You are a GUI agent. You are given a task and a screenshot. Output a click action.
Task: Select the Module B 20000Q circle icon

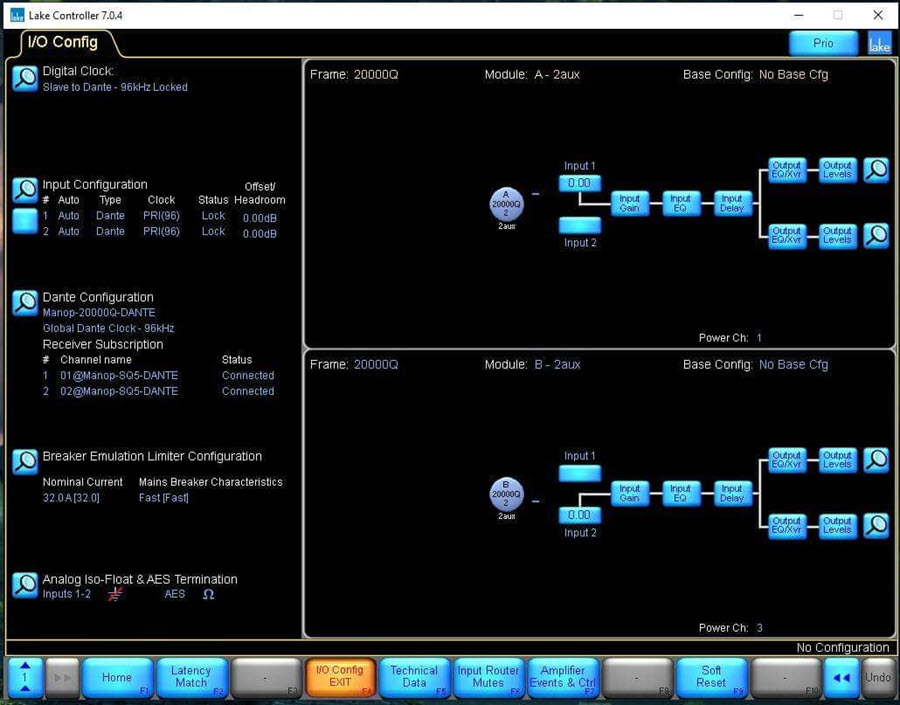tap(506, 494)
